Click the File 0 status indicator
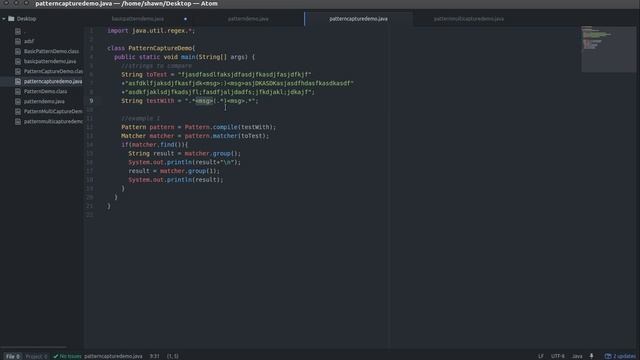This screenshot has height=360, width=640. click(13, 356)
